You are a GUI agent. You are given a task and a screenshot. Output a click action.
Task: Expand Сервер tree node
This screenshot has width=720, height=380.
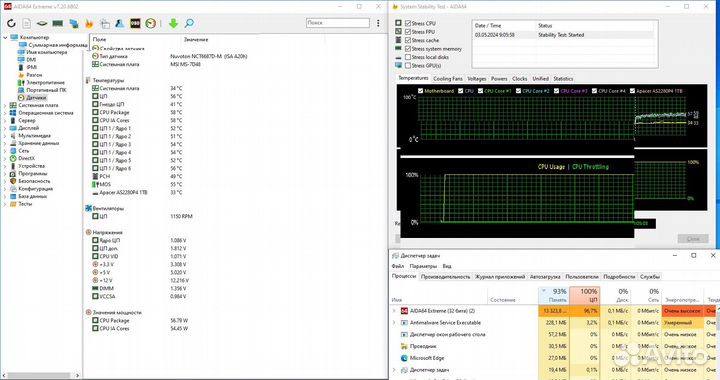click(5, 121)
